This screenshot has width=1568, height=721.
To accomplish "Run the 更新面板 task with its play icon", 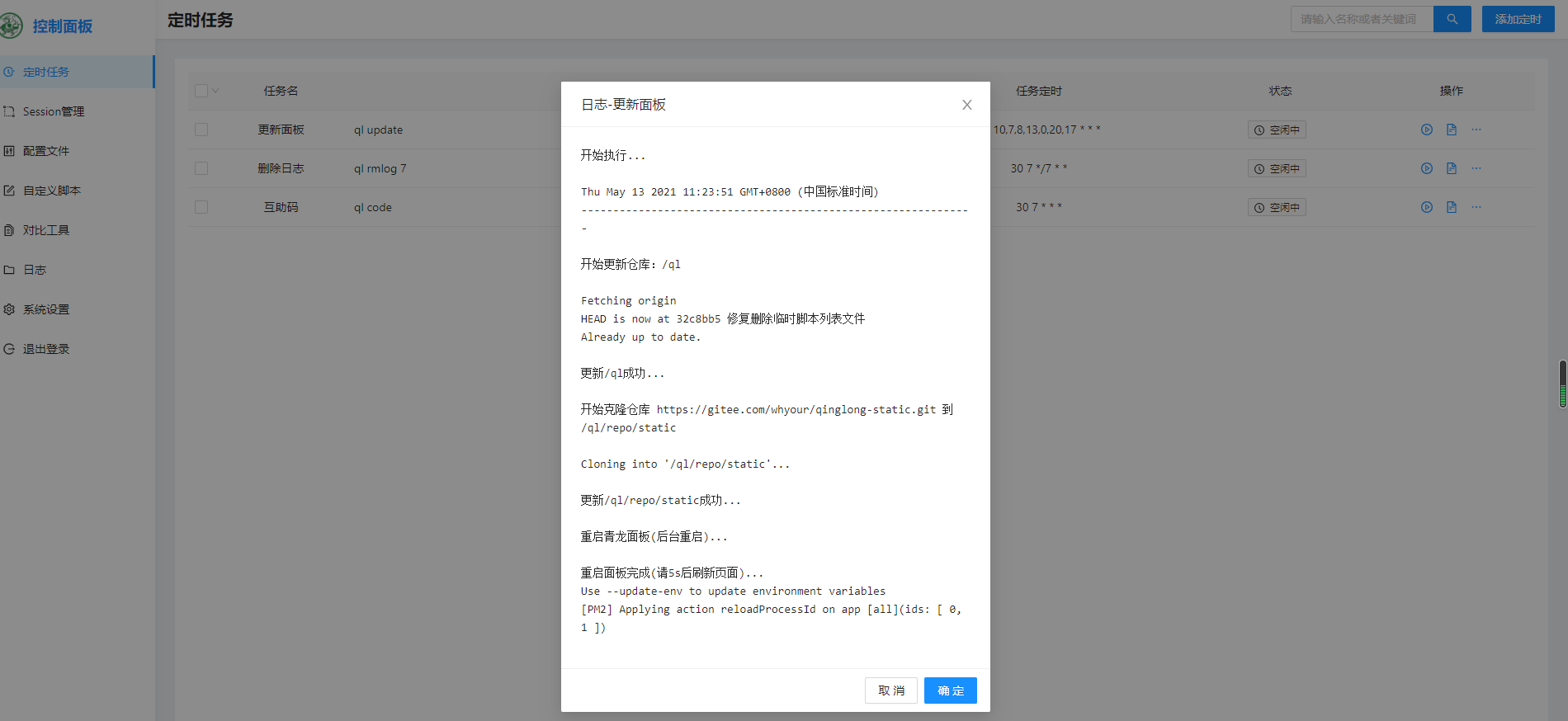I will (1426, 130).
